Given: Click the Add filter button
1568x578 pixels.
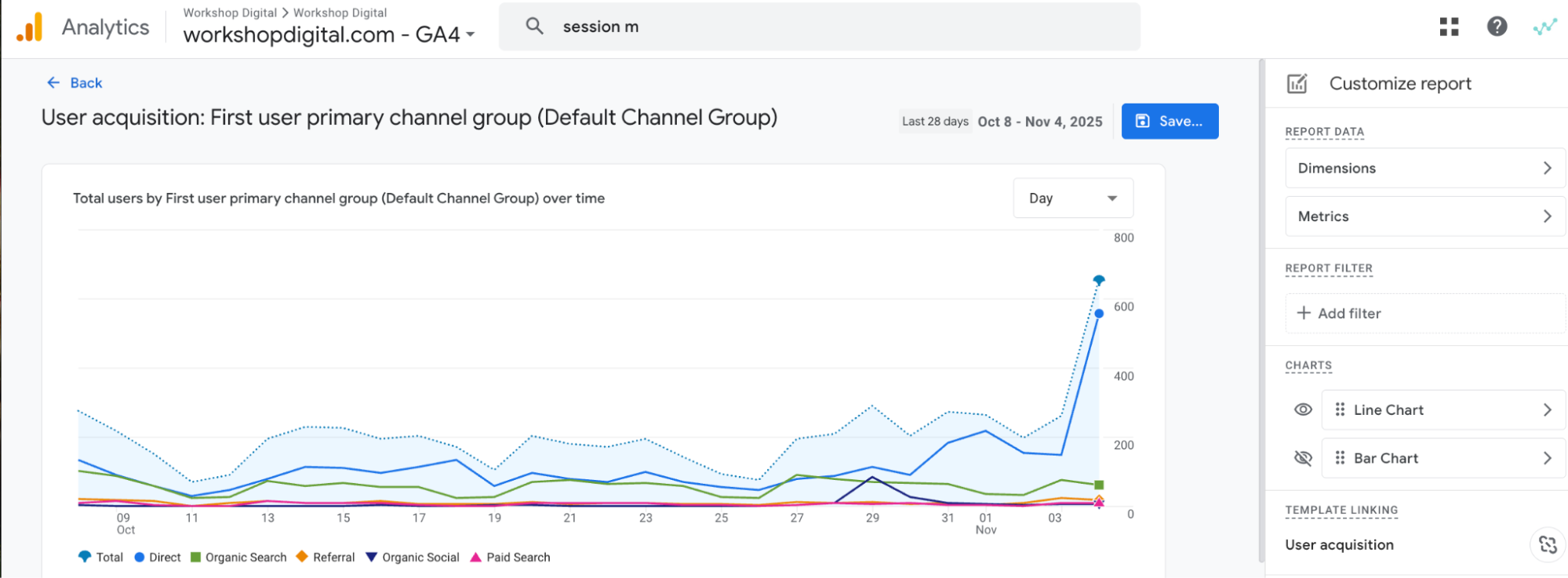Looking at the screenshot, I should [1425, 313].
